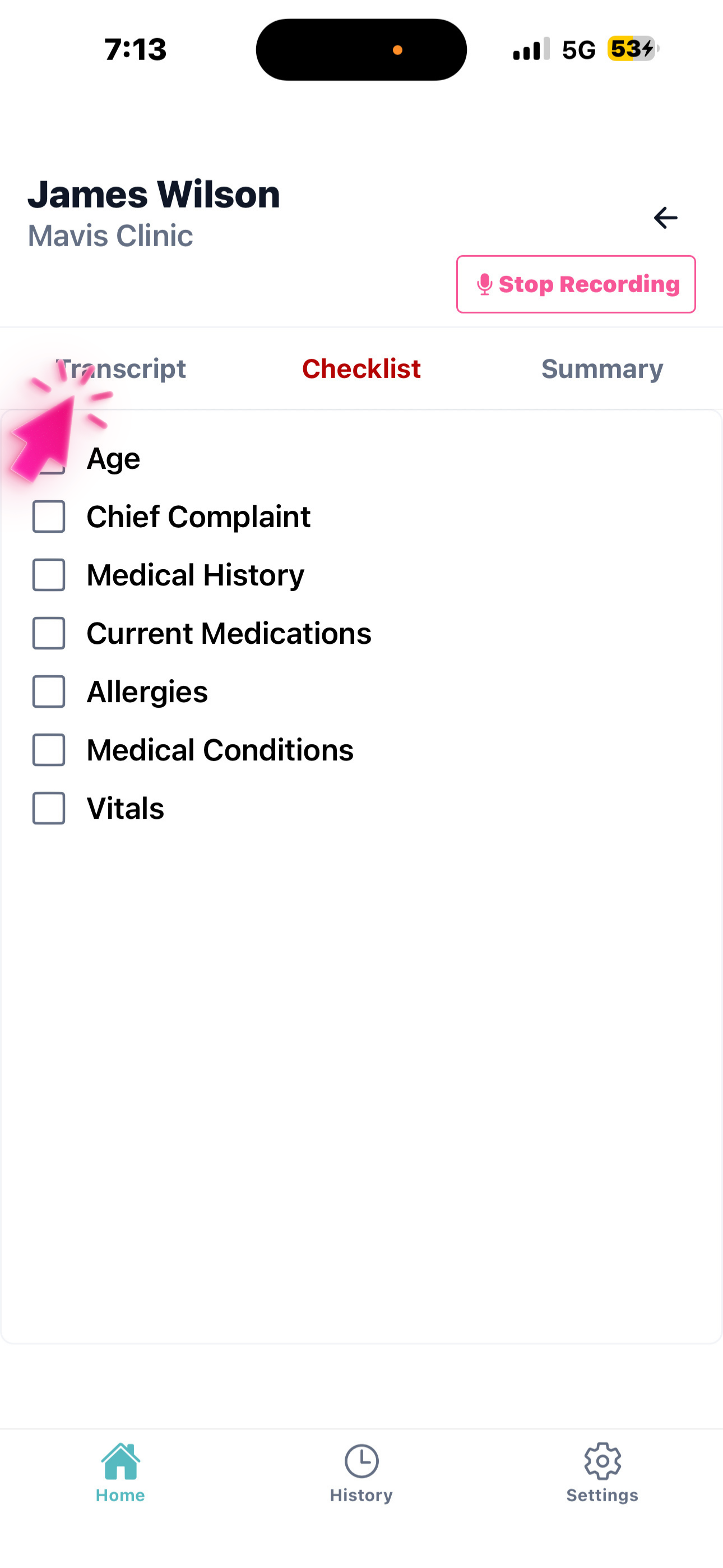Open the Settings gear icon

click(602, 1461)
